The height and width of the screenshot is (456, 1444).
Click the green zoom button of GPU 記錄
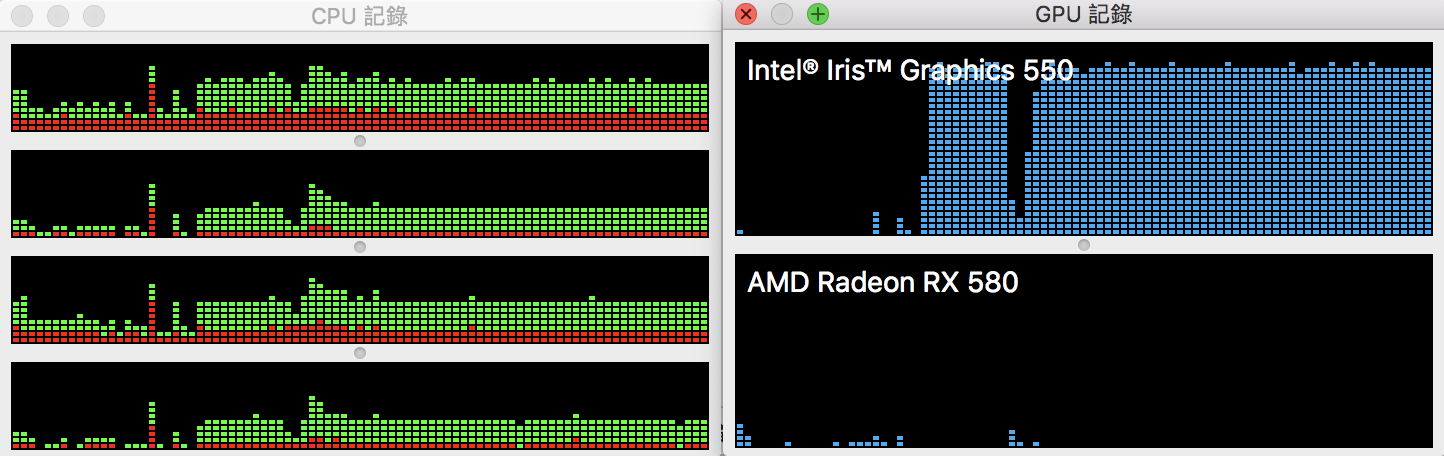point(818,14)
